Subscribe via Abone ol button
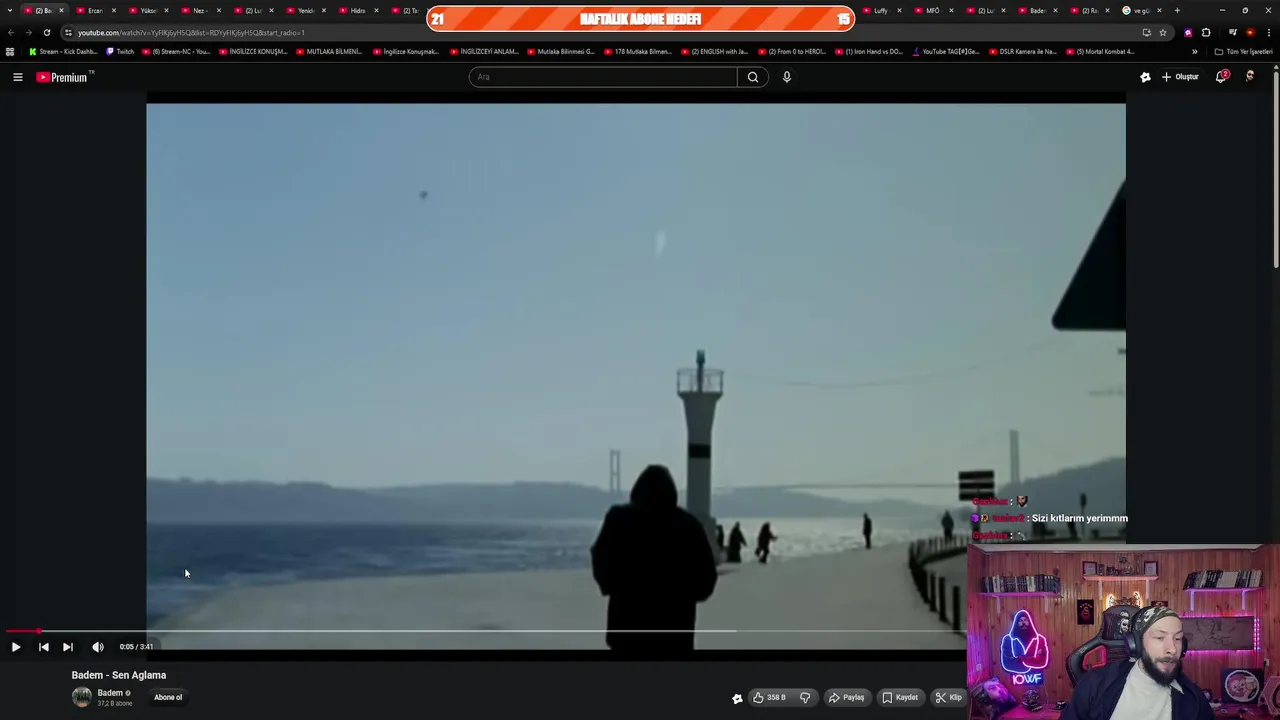Screen dimensions: 1280x720 [168, 697]
